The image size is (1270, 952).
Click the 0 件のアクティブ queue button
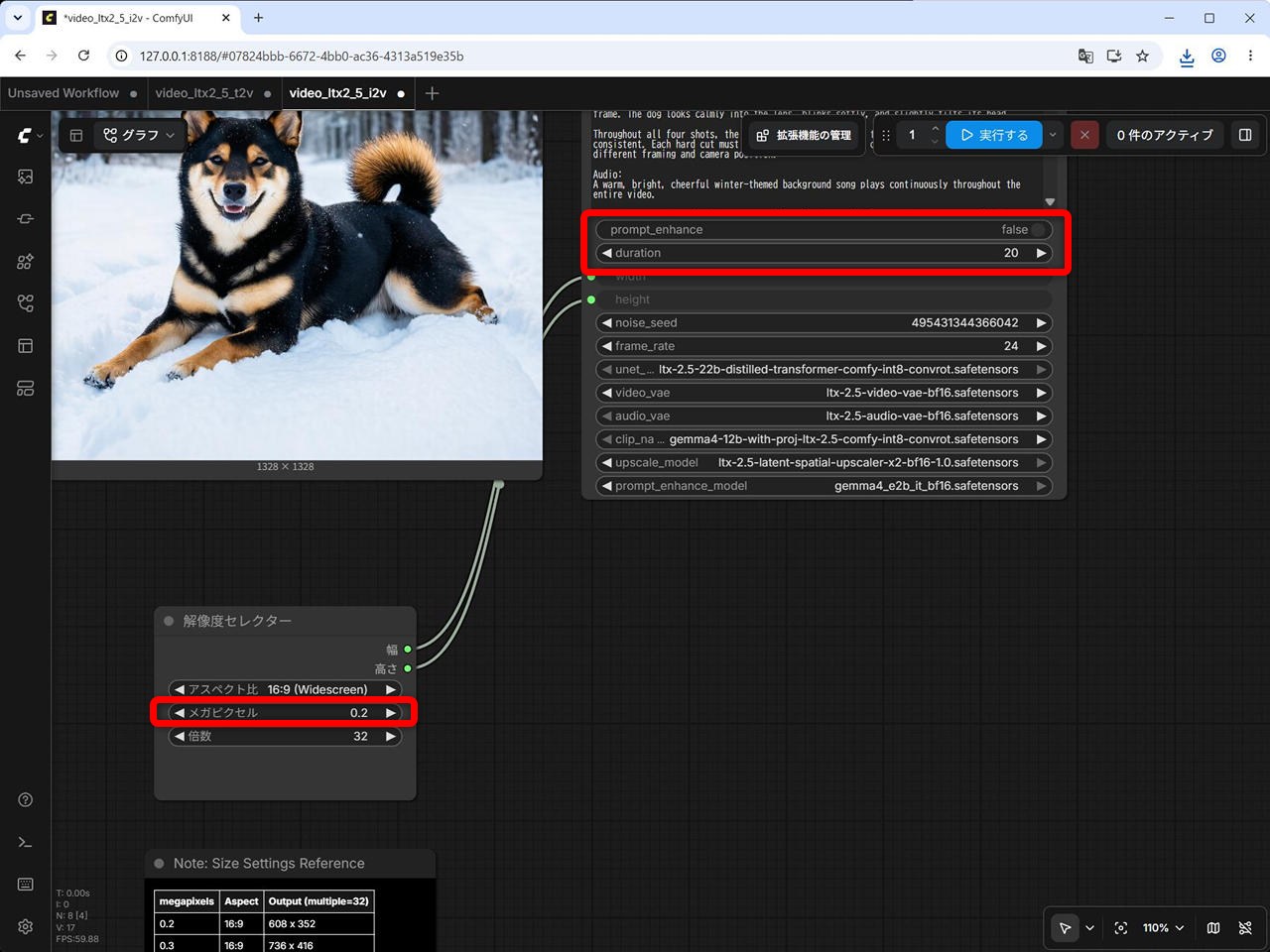[x=1165, y=135]
